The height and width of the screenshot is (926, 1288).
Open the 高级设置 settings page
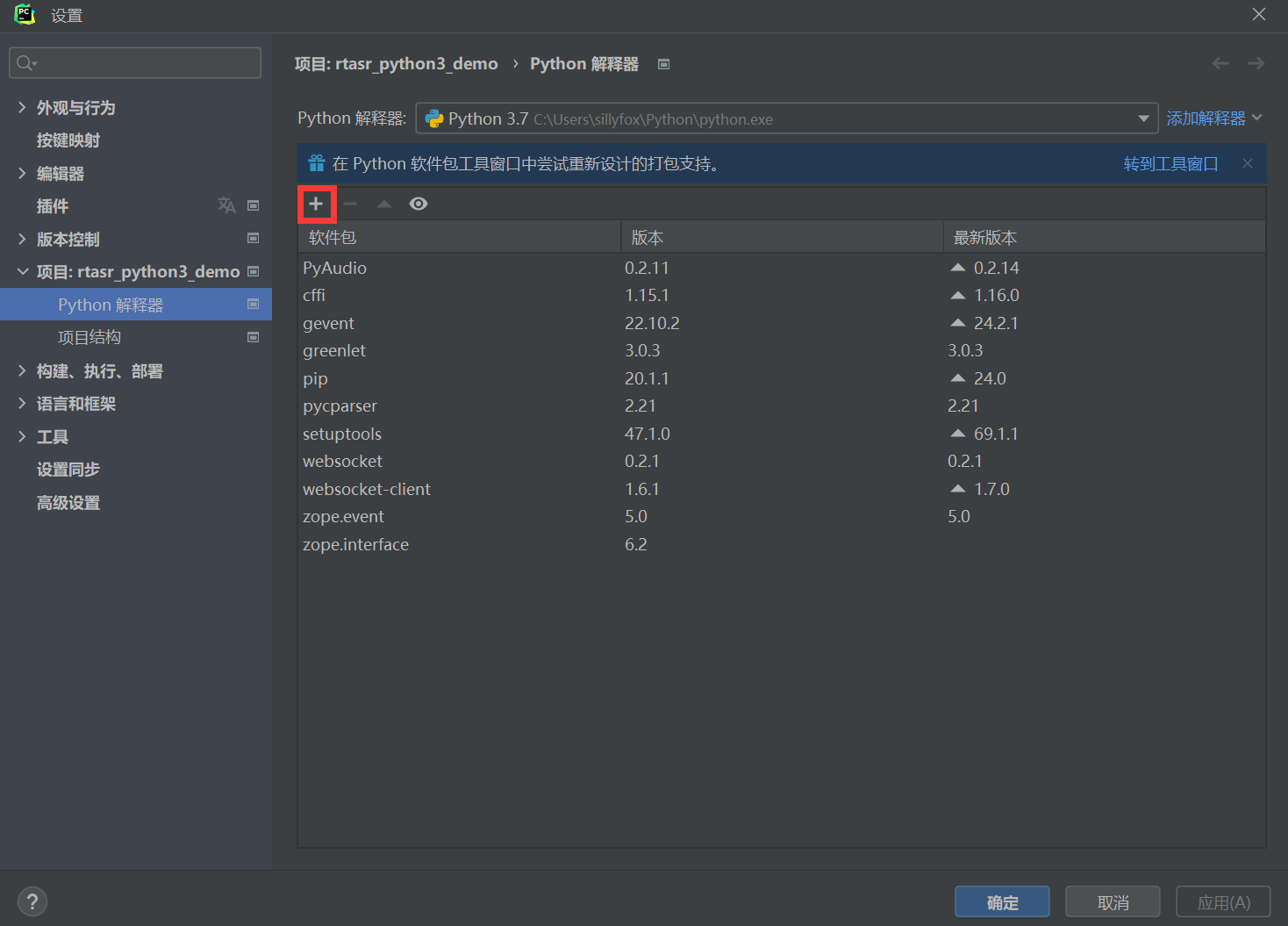68,503
